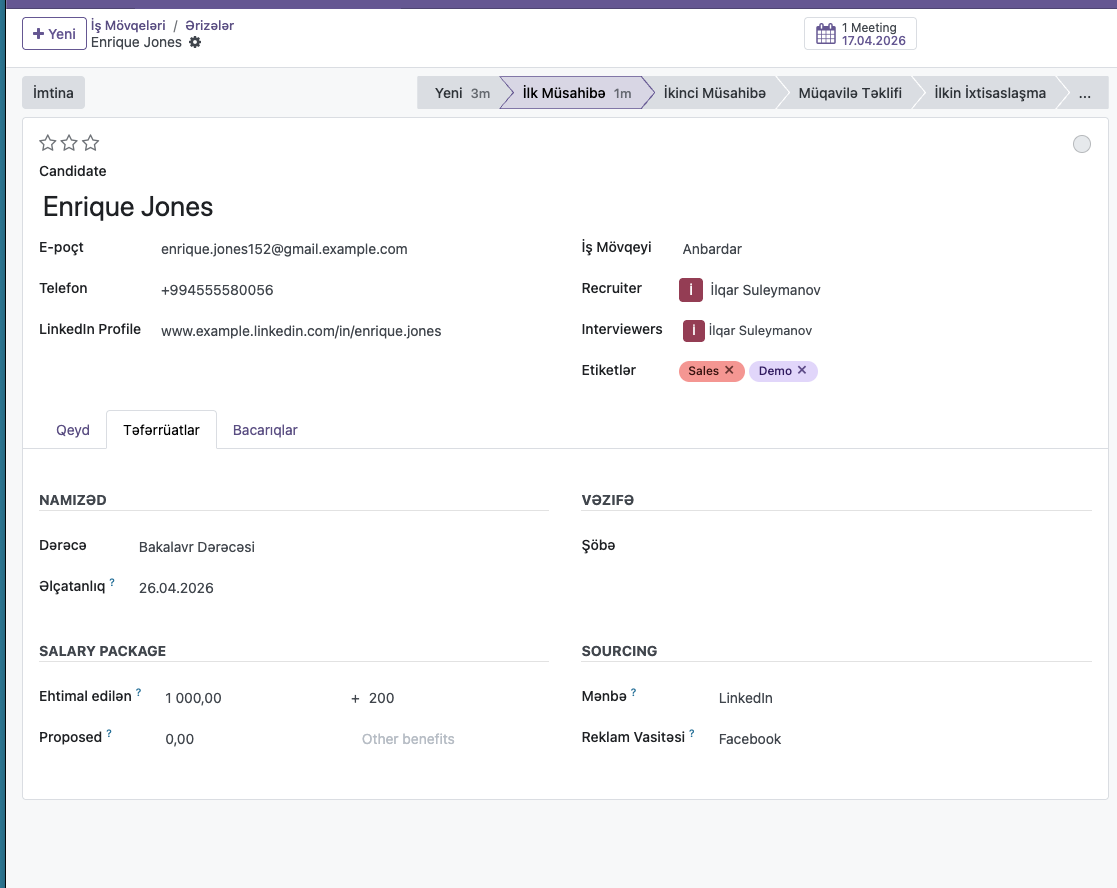The height and width of the screenshot is (888, 1117).
Task: Set priority with the first star
Action: 47,143
